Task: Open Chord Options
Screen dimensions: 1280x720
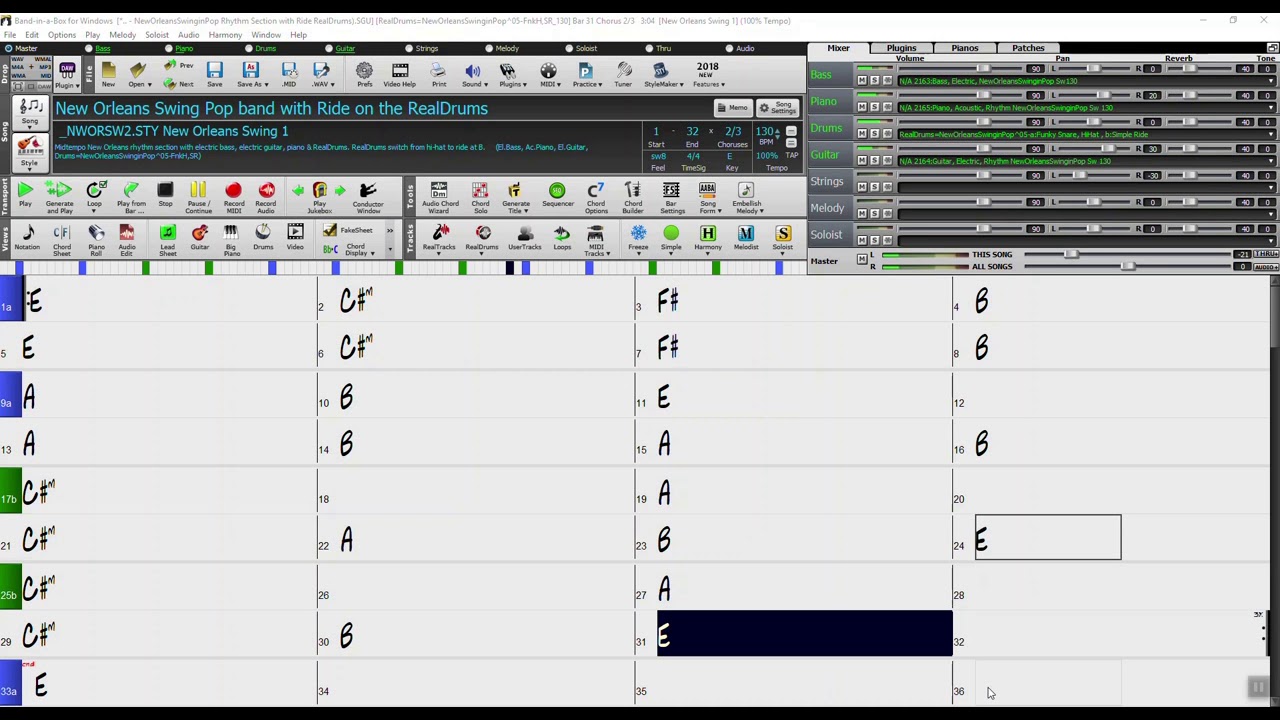Action: (595, 196)
